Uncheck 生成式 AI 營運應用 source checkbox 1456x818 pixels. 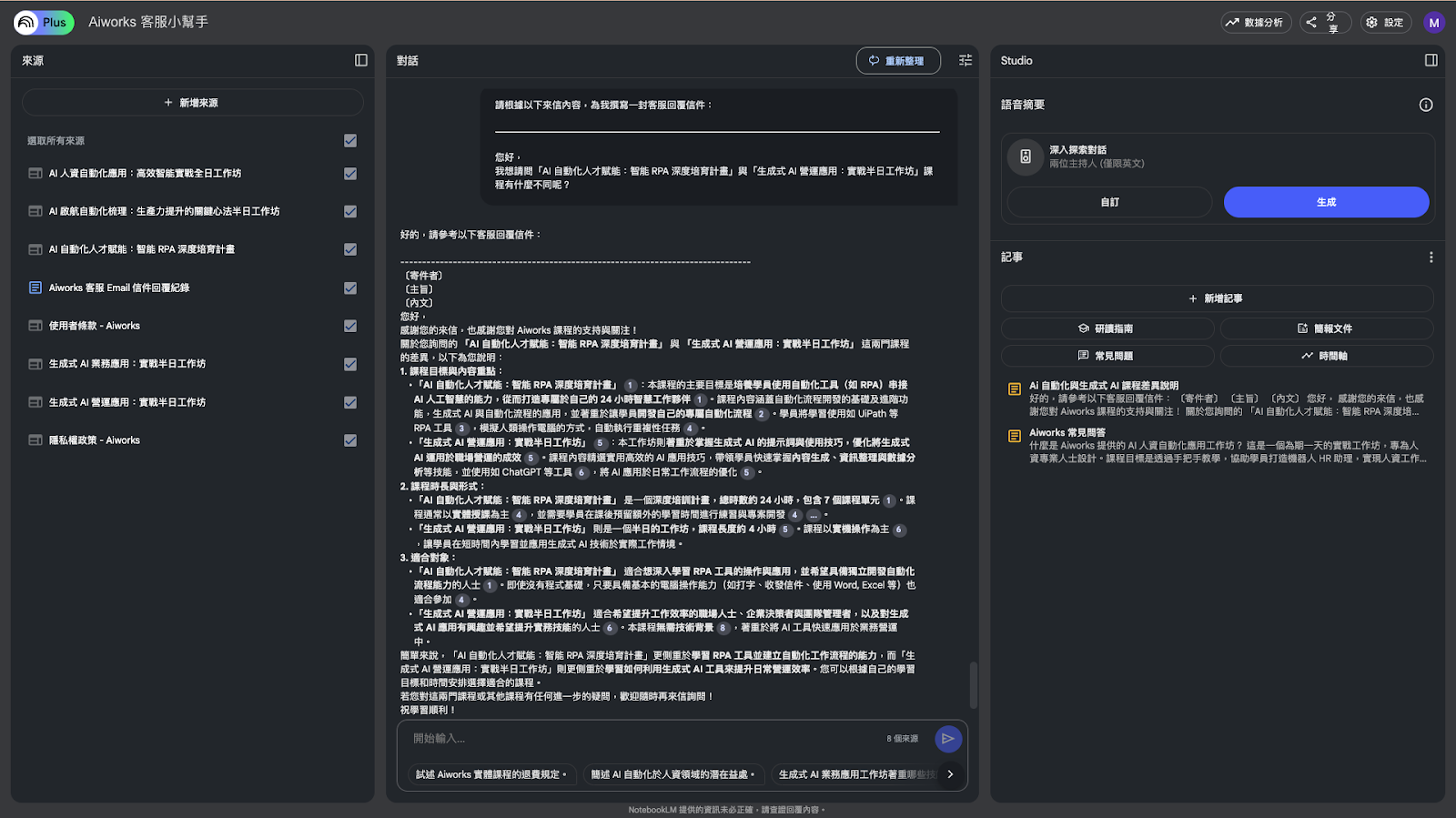[x=350, y=402]
